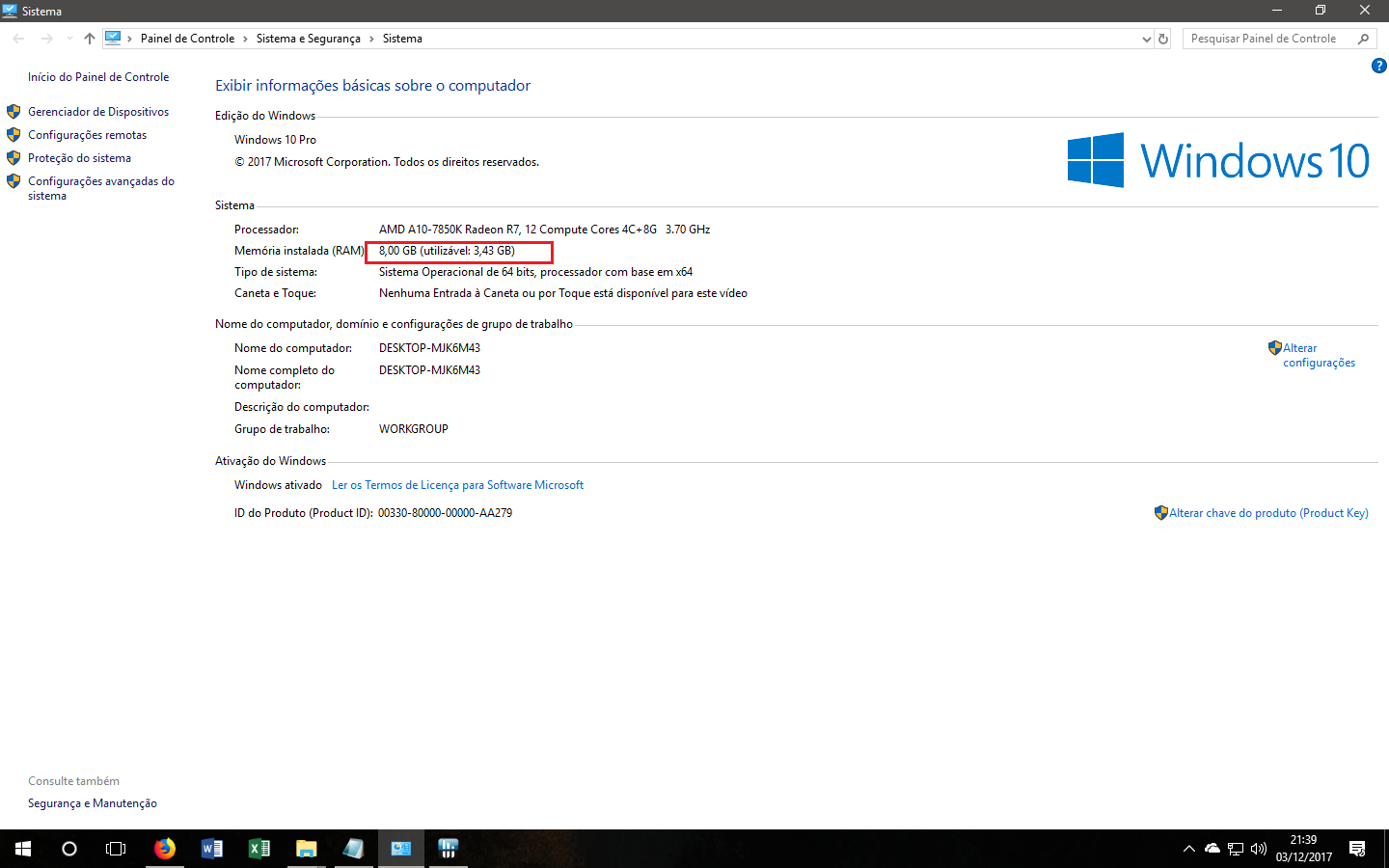Refresh the page with refresh button
This screenshot has width=1389, height=868.
click(1163, 39)
